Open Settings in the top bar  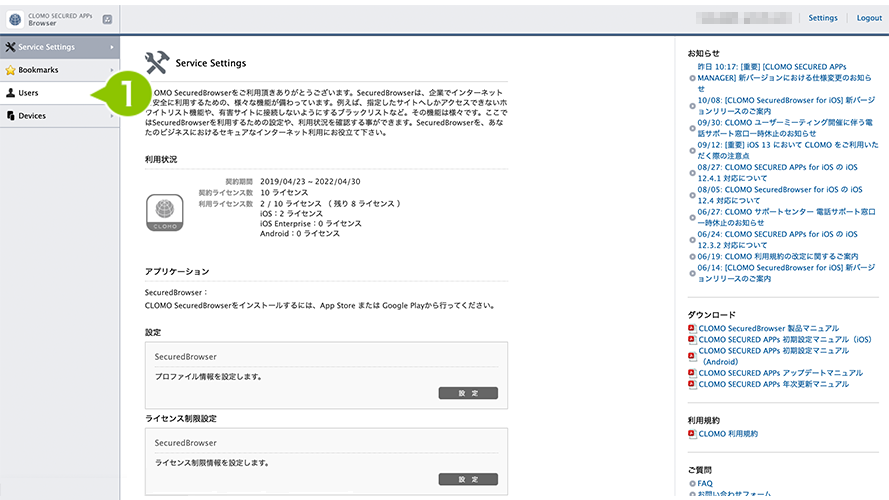pyautogui.click(x=823, y=18)
